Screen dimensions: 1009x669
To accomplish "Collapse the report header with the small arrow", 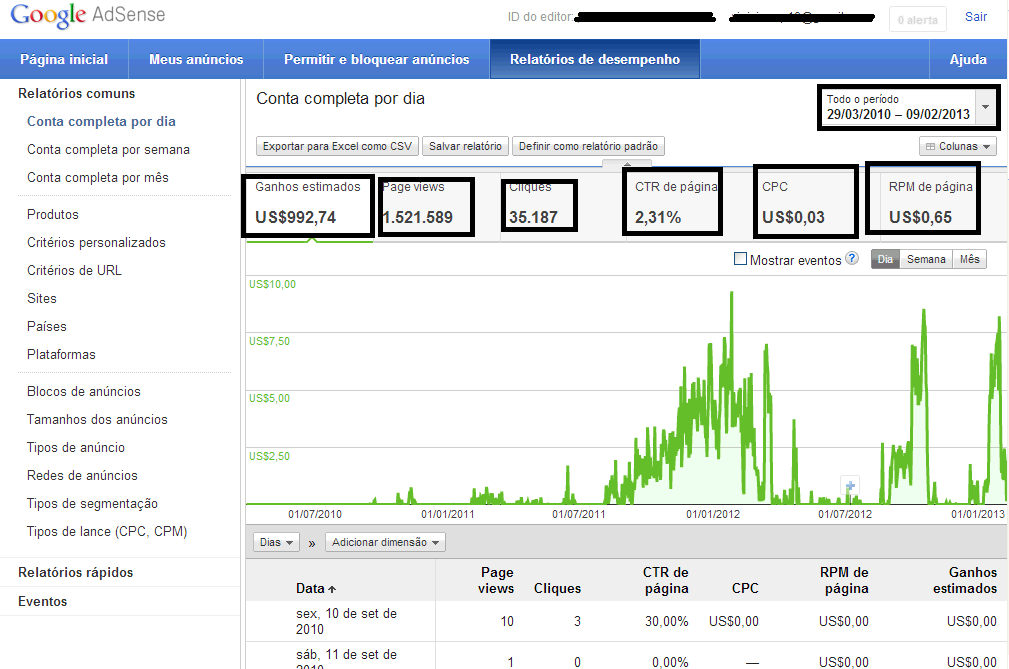I will (x=627, y=163).
